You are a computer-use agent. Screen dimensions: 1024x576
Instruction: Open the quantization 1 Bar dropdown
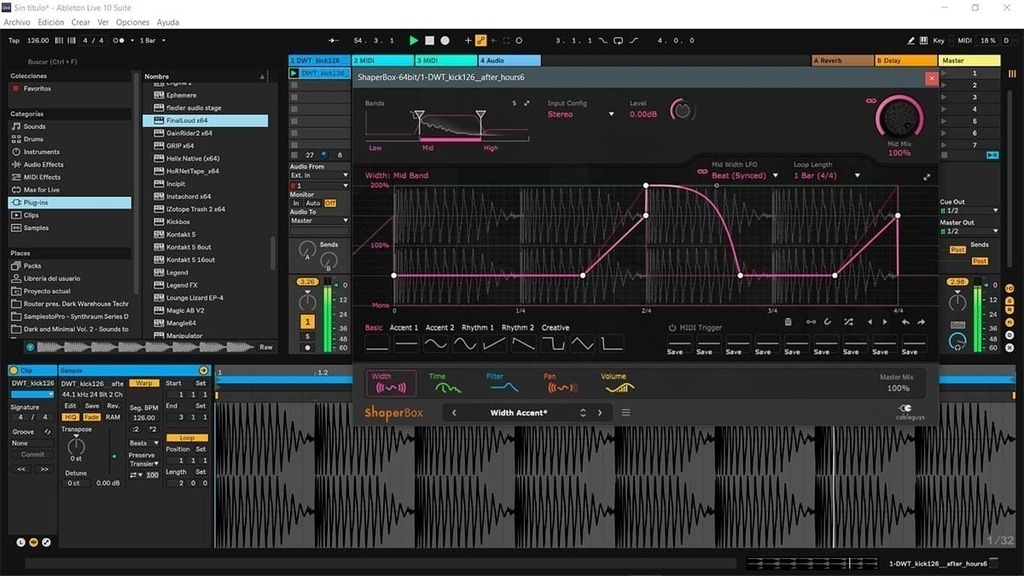pyautogui.click(x=153, y=40)
